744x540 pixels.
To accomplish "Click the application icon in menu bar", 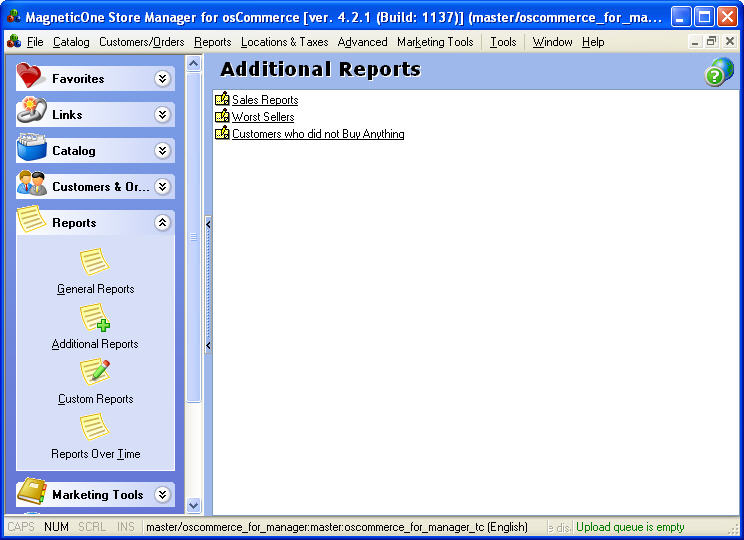I will pyautogui.click(x=14, y=41).
